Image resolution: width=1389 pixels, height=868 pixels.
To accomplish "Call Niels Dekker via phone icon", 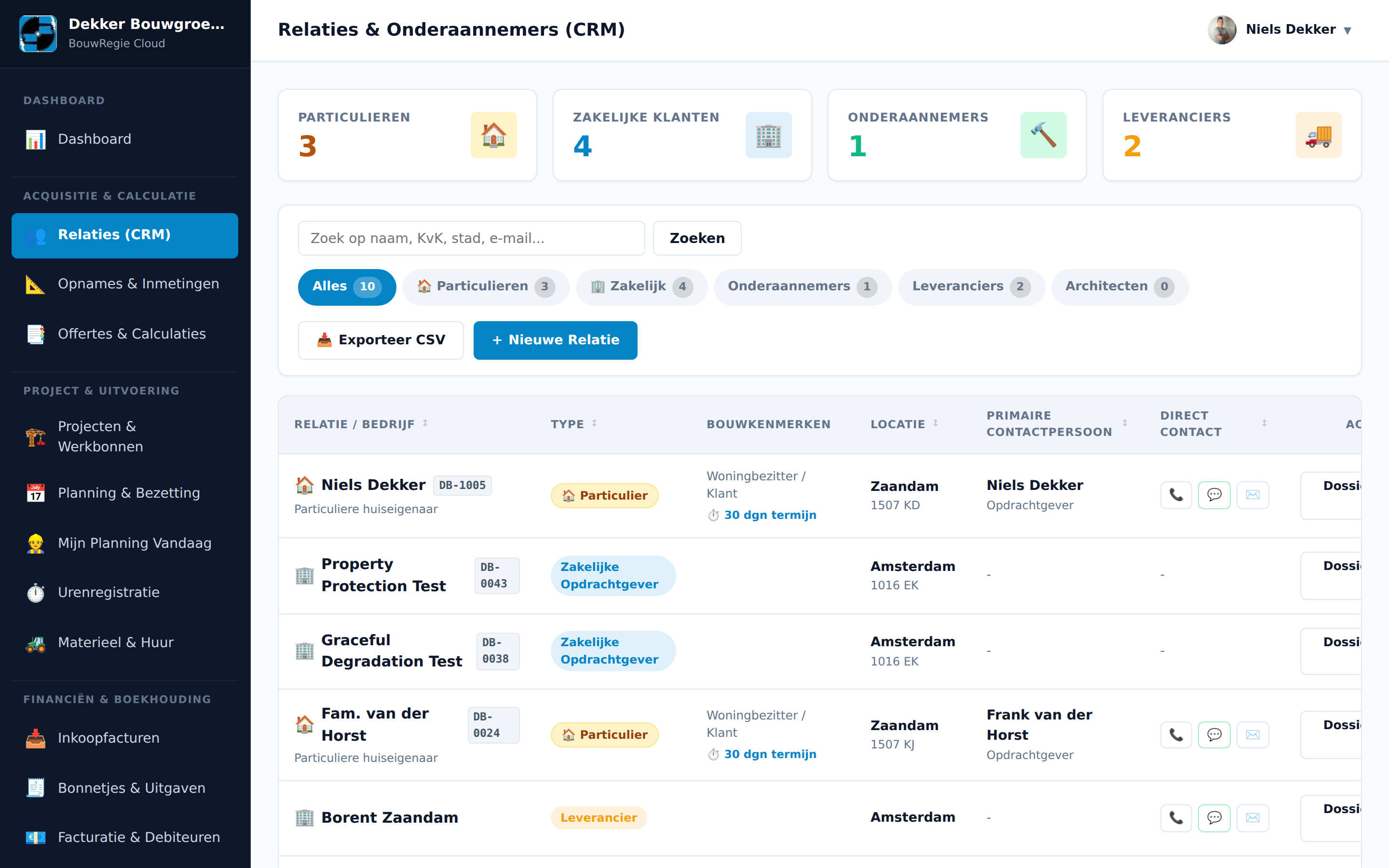I will pos(1175,495).
